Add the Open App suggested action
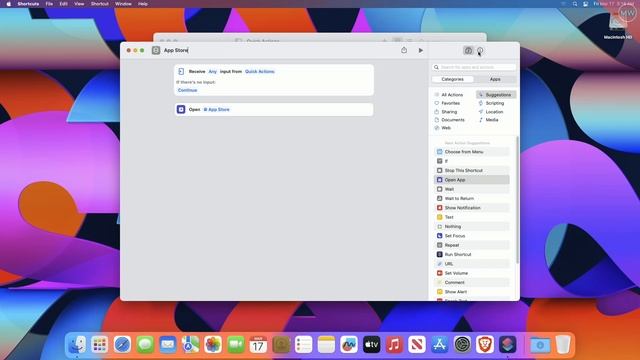Screen dimensions: 640x360 (471, 180)
